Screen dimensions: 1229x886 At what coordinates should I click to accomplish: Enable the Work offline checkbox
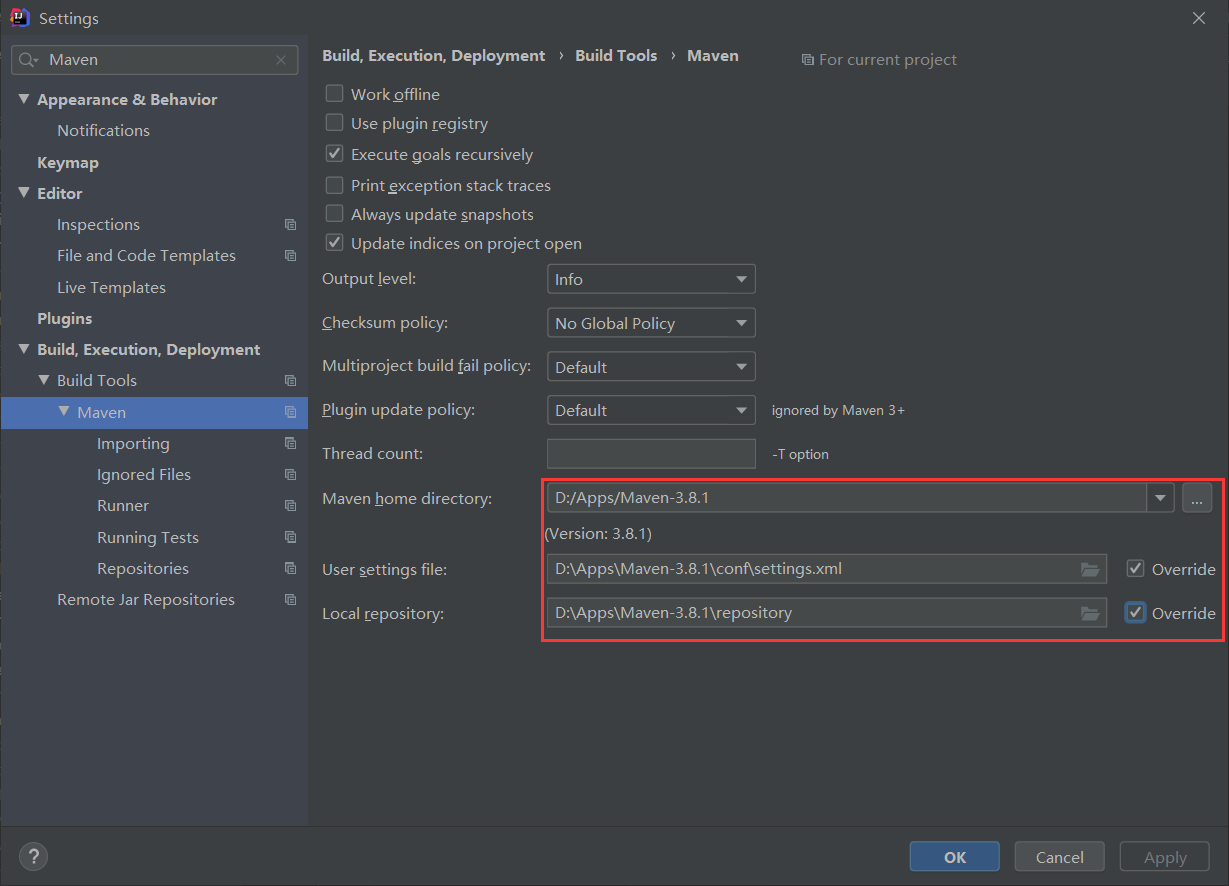(335, 94)
